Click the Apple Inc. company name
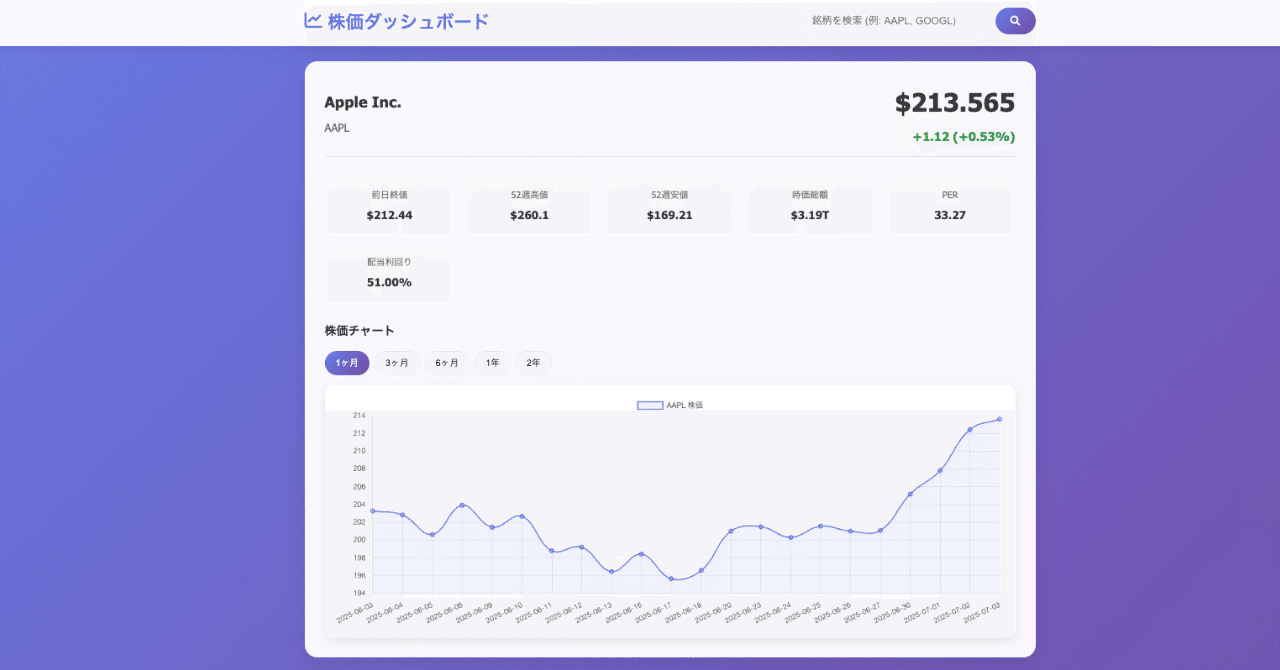1280x670 pixels. pyautogui.click(x=362, y=102)
